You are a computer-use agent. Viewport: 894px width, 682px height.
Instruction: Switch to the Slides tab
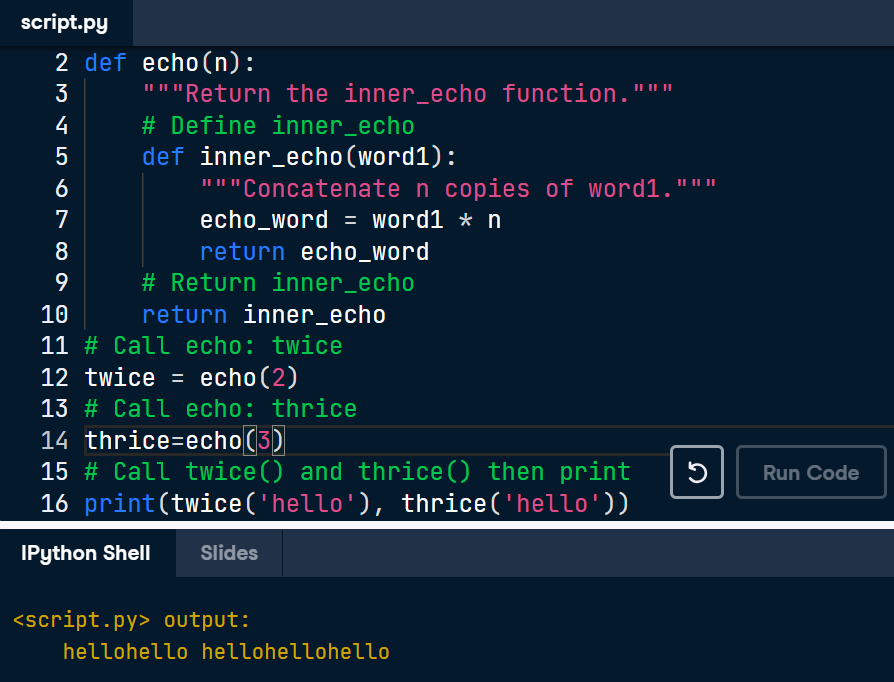[229, 553]
